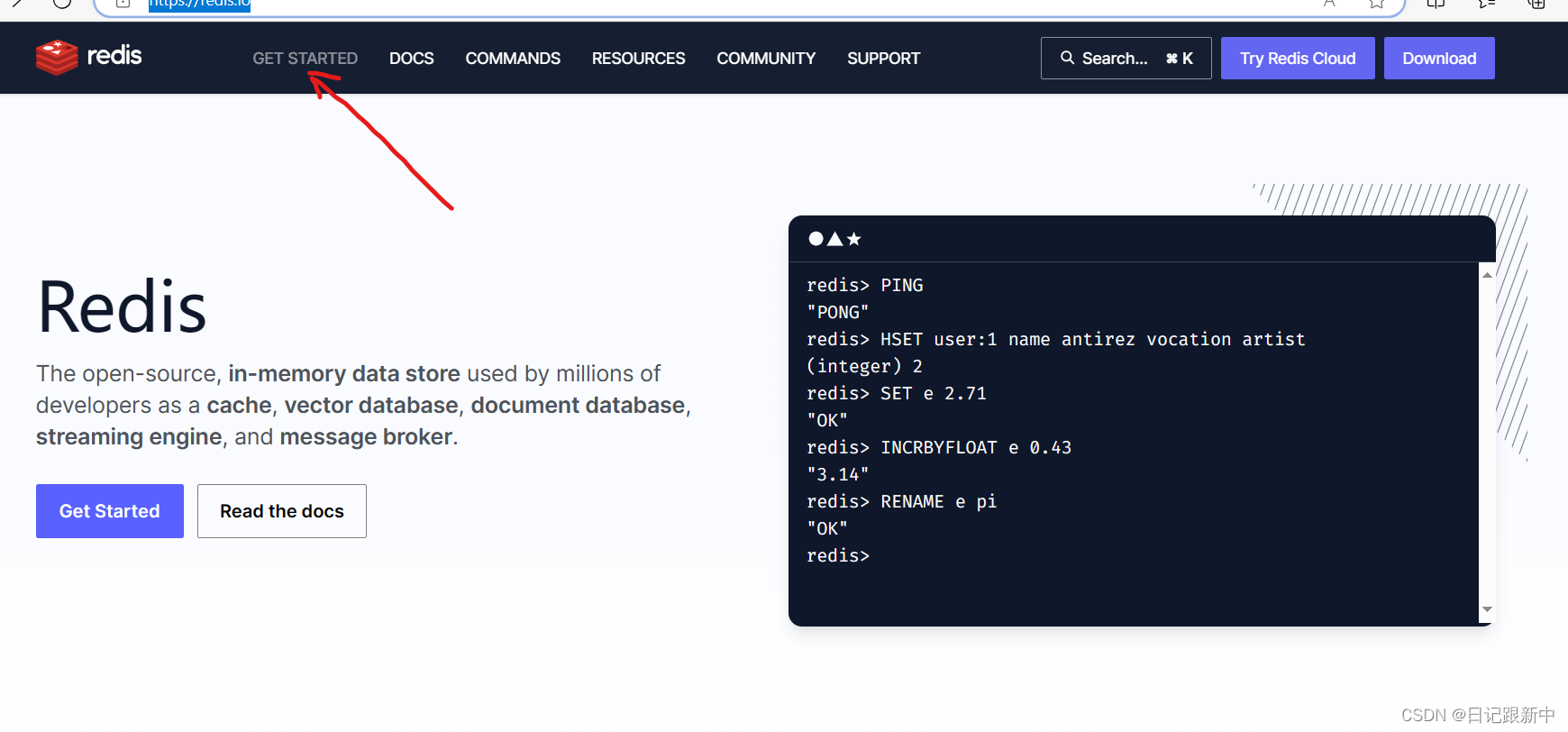Click the bold 'streaming engine' text
This screenshot has width=1568, height=732.
click(x=129, y=437)
